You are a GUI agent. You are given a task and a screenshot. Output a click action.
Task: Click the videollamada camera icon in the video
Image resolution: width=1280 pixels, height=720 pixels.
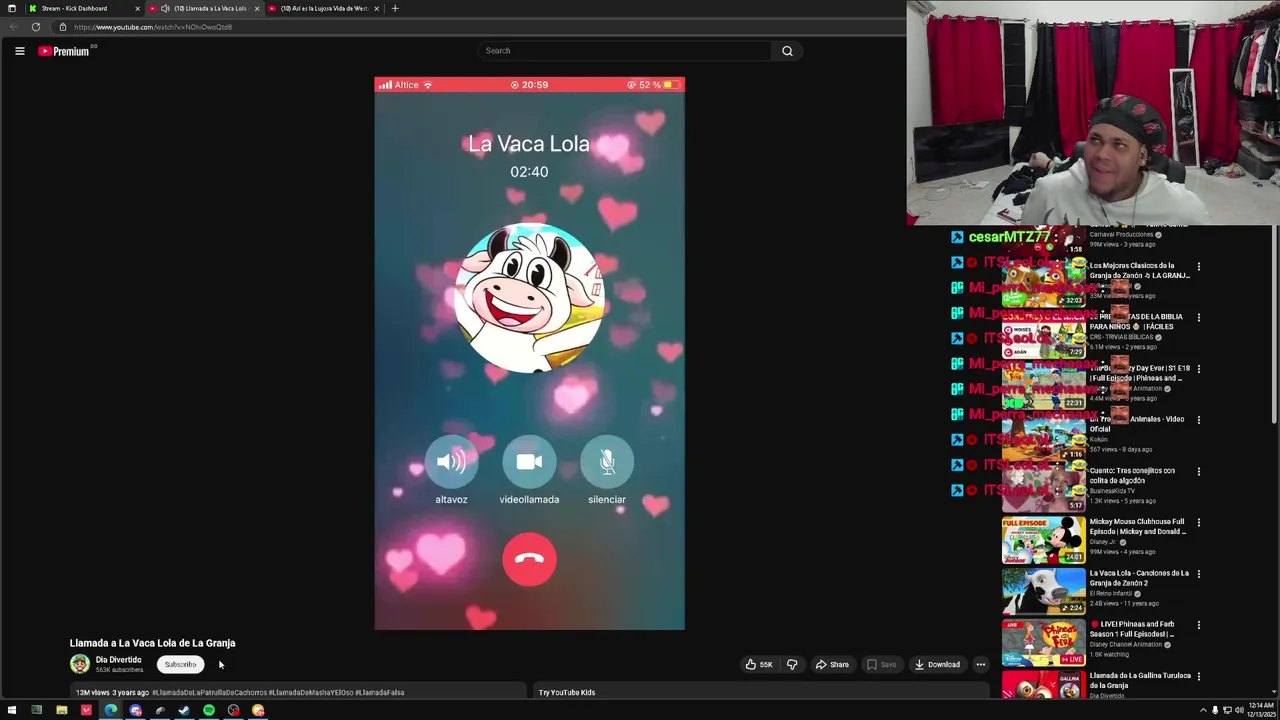pos(529,462)
